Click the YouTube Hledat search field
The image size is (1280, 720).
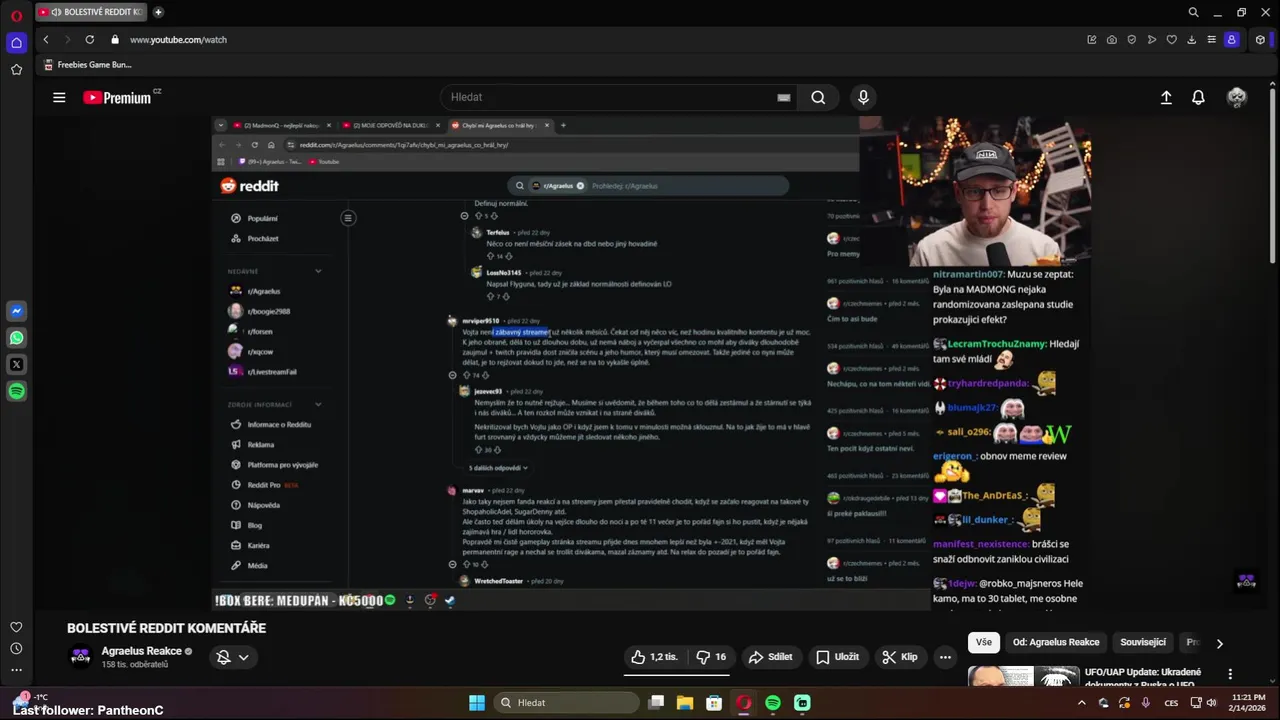point(620,97)
